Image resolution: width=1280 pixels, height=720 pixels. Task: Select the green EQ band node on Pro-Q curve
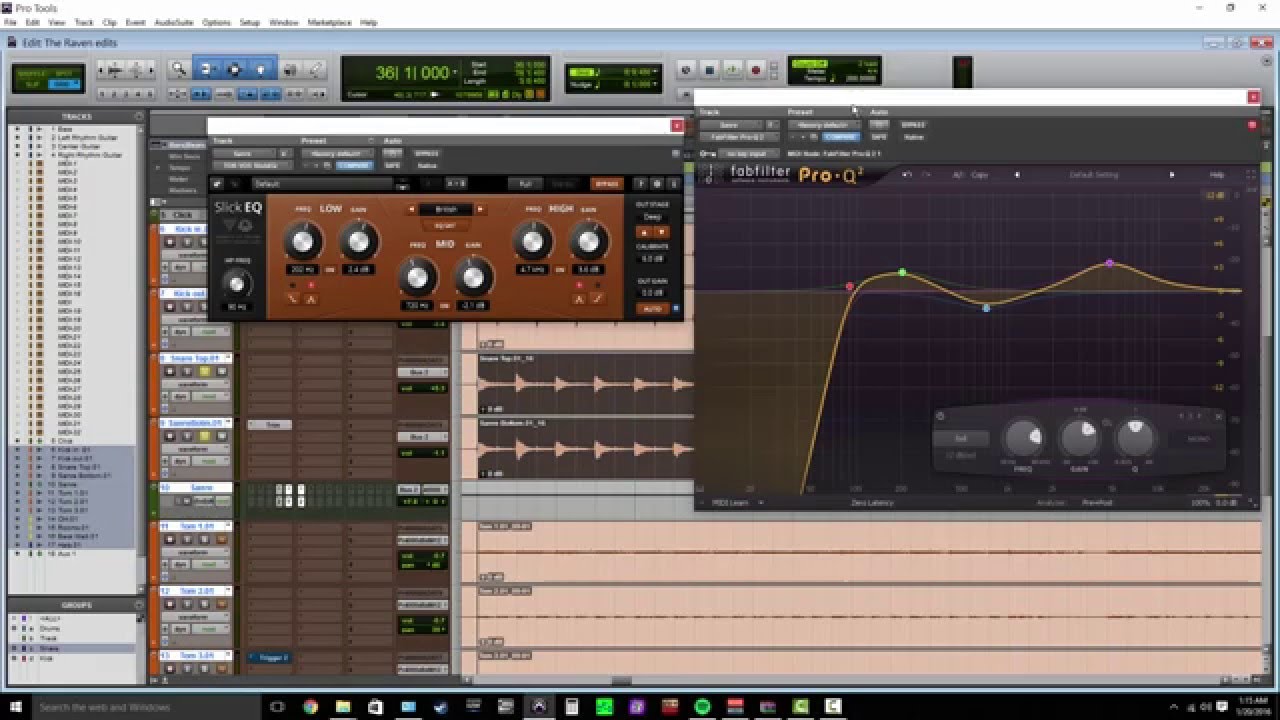click(902, 272)
